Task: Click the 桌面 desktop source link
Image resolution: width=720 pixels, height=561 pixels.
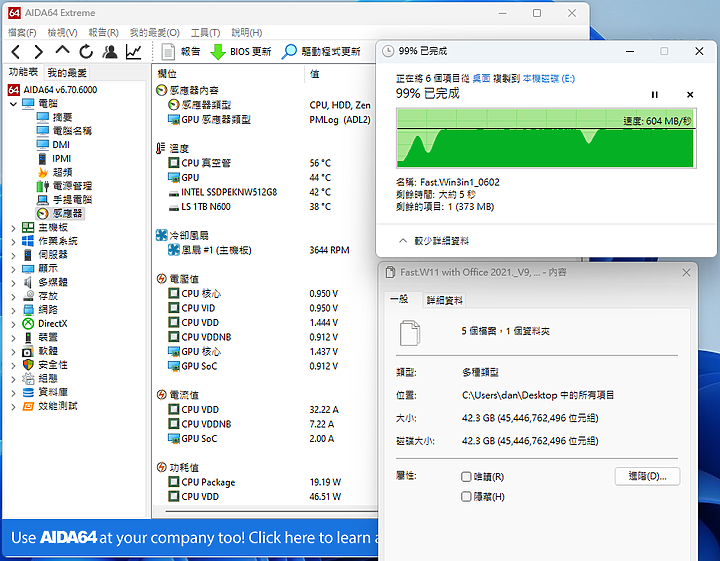Action: pos(481,79)
